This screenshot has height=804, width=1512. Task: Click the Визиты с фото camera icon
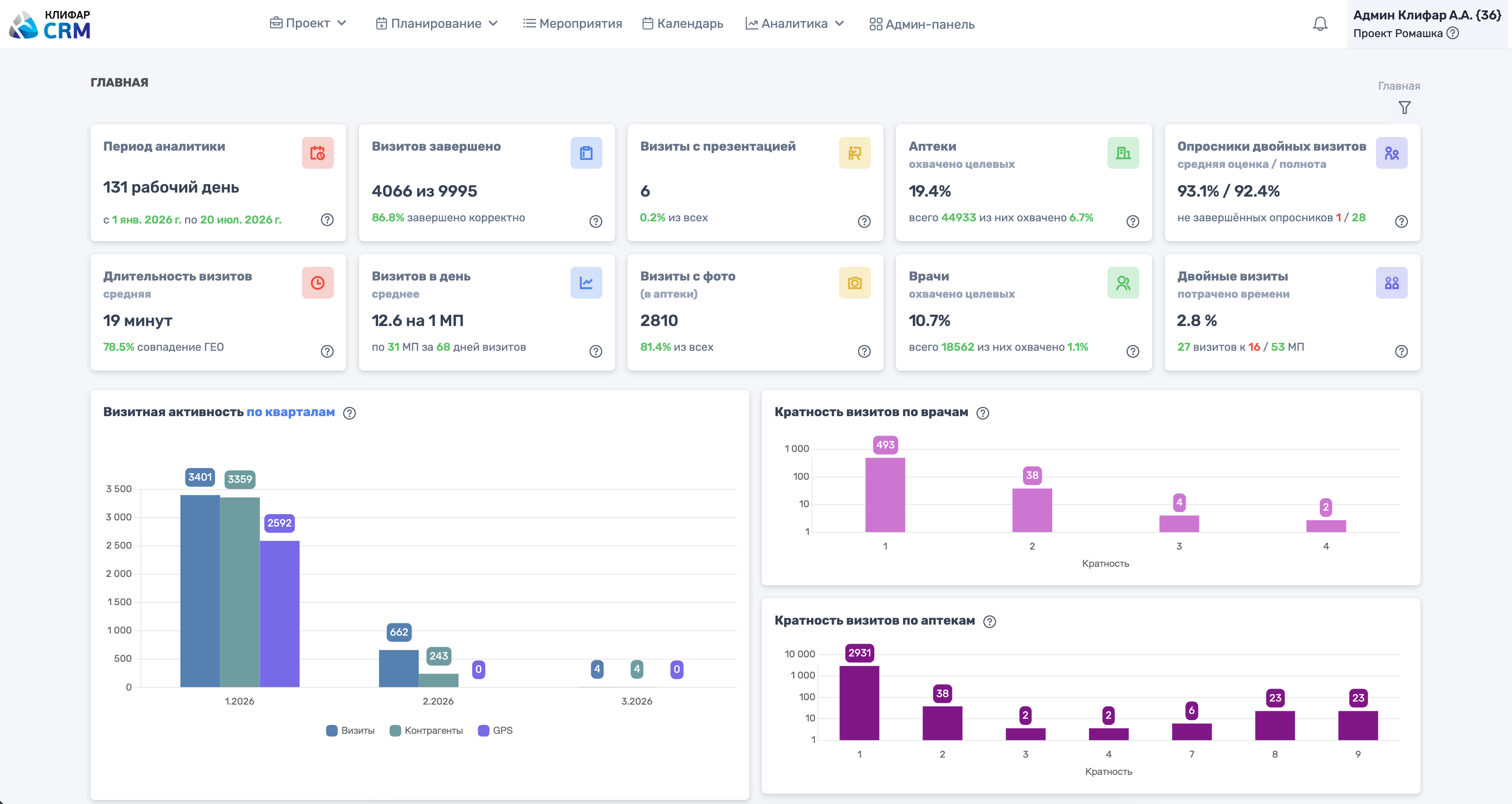tap(854, 282)
